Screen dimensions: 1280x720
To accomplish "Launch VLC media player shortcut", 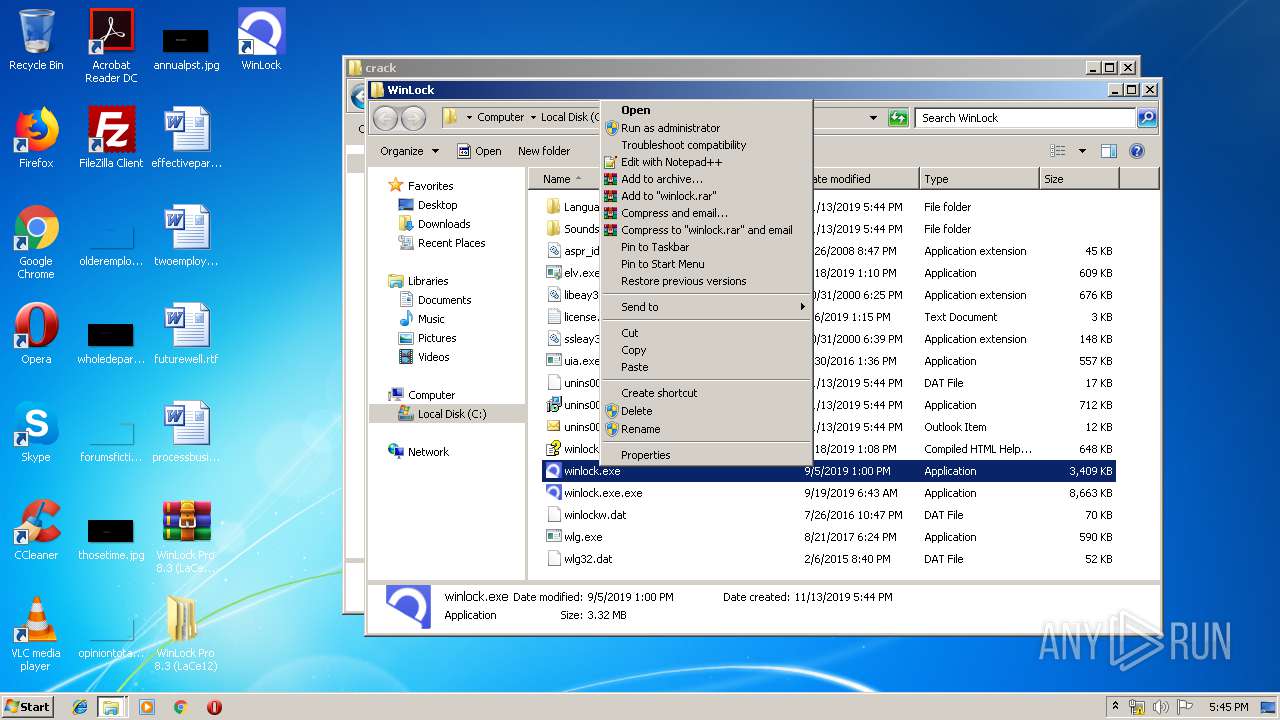I will coord(36,634).
